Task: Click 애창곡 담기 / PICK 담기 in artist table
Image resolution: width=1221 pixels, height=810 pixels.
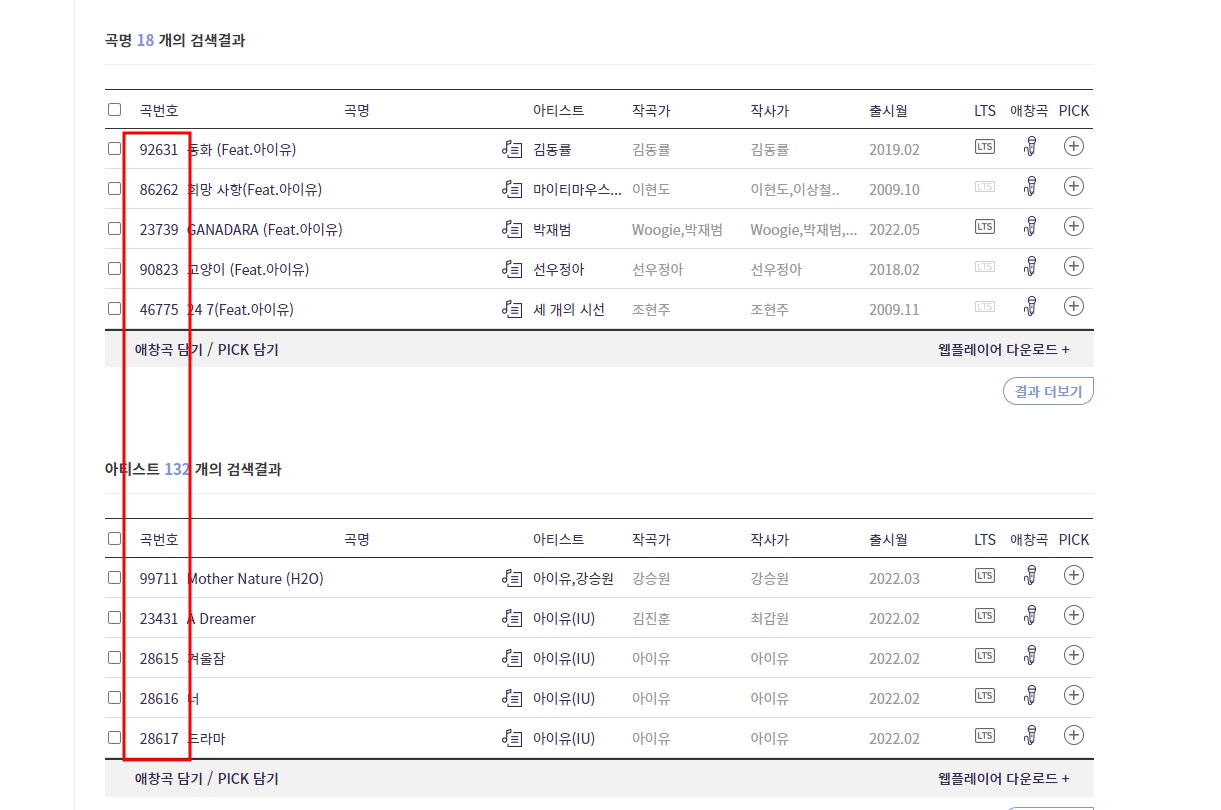Action: [207, 779]
